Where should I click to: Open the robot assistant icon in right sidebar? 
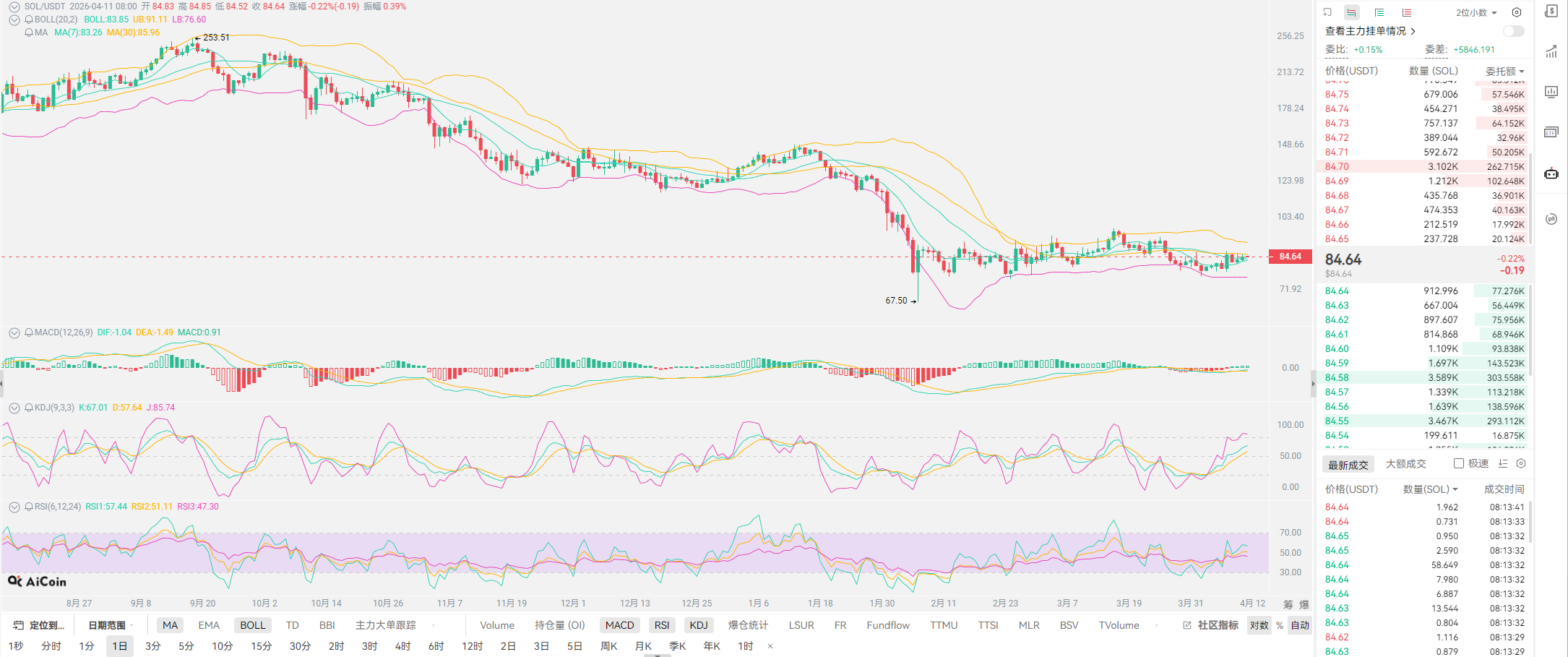[1551, 173]
